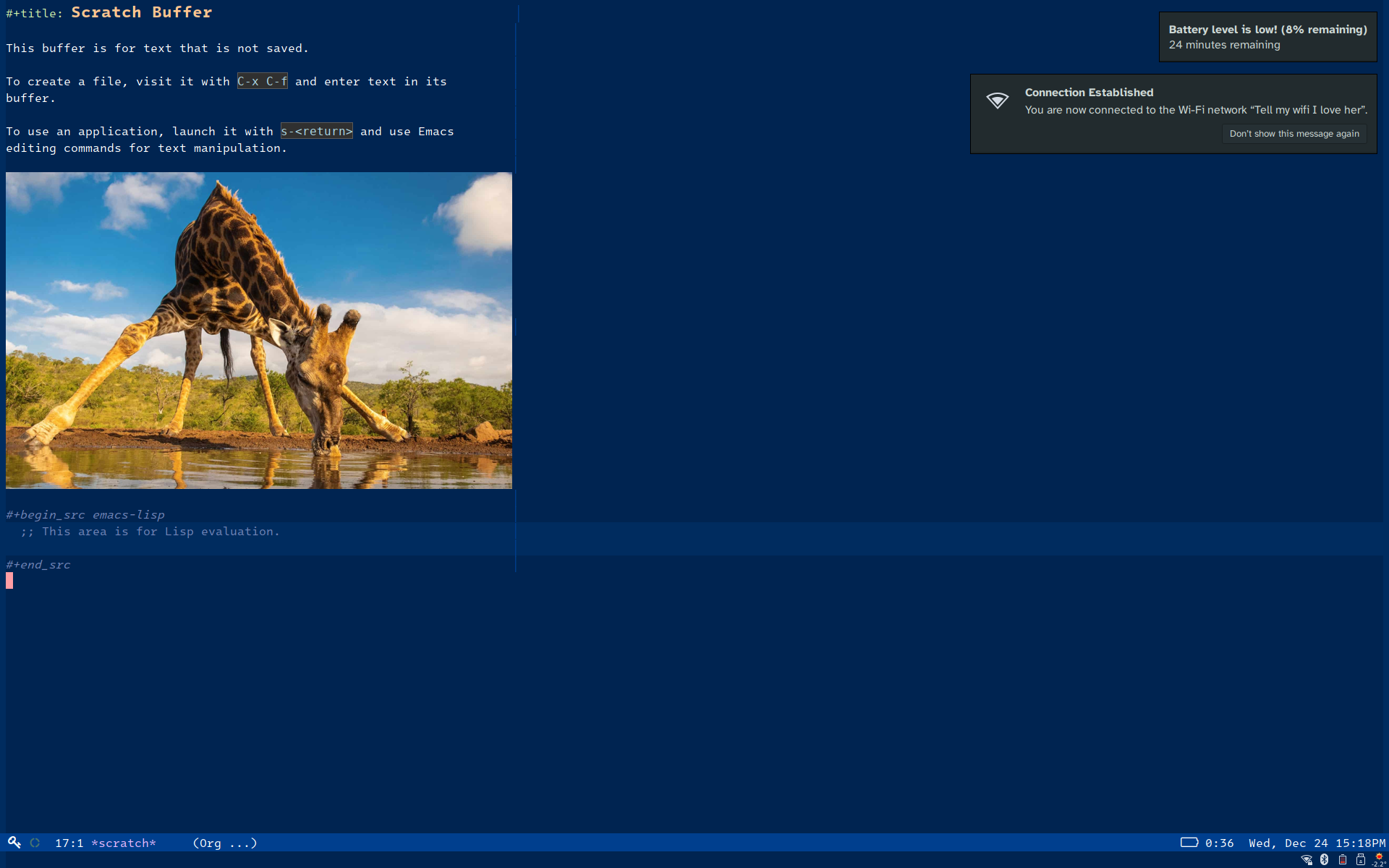Click the 17:1 line position indicator
Screen dimensions: 1389x868
coord(69,843)
